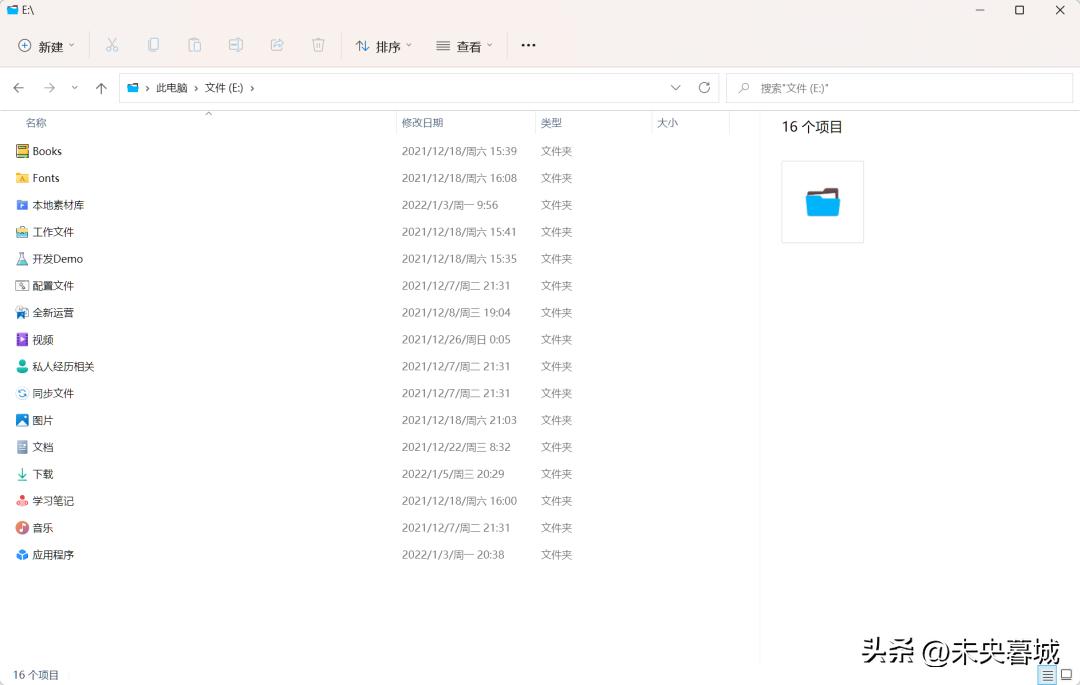This screenshot has height=685, width=1080.
Task: Cut the selection using the scissors icon
Action: click(112, 45)
